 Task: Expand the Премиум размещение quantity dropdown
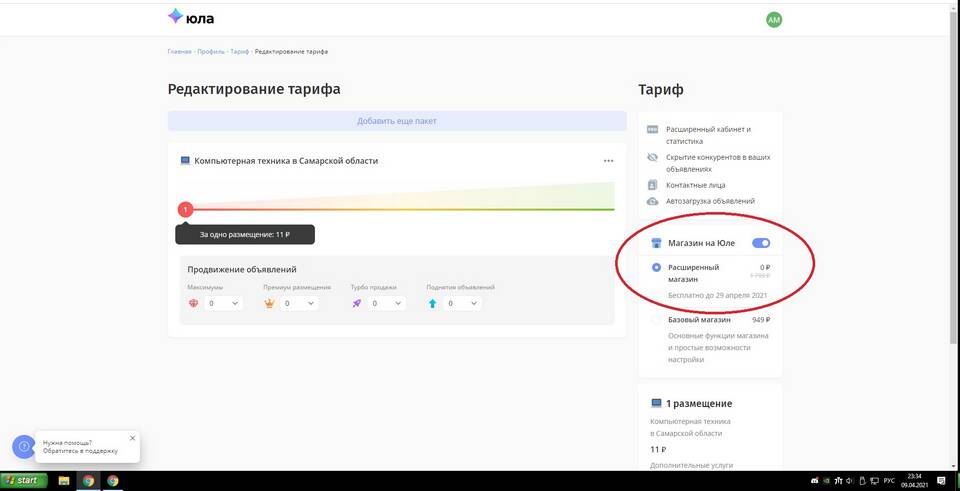299,303
